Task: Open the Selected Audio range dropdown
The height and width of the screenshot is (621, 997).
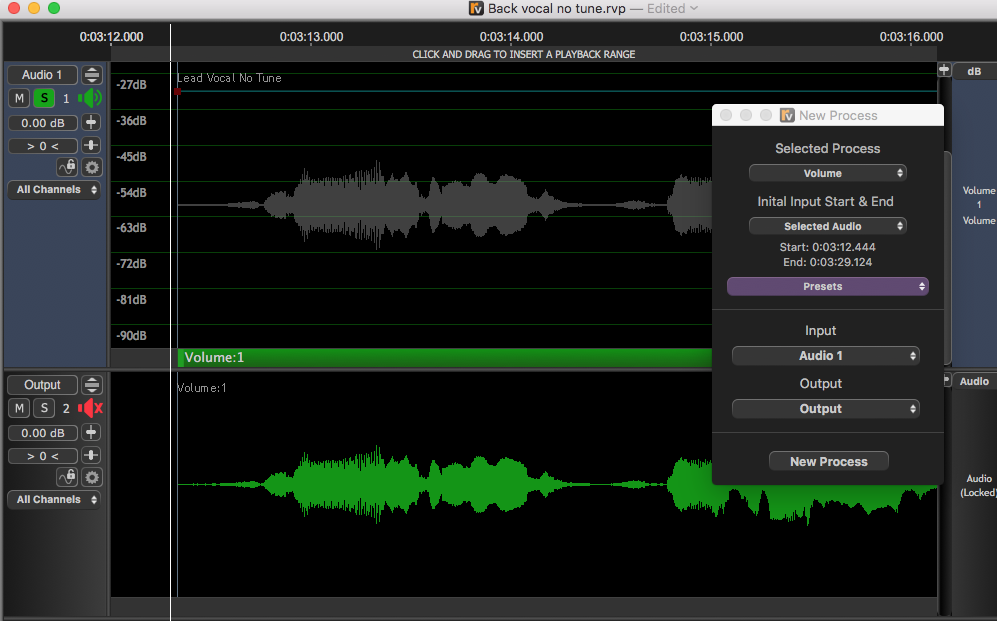Action: tap(828, 226)
